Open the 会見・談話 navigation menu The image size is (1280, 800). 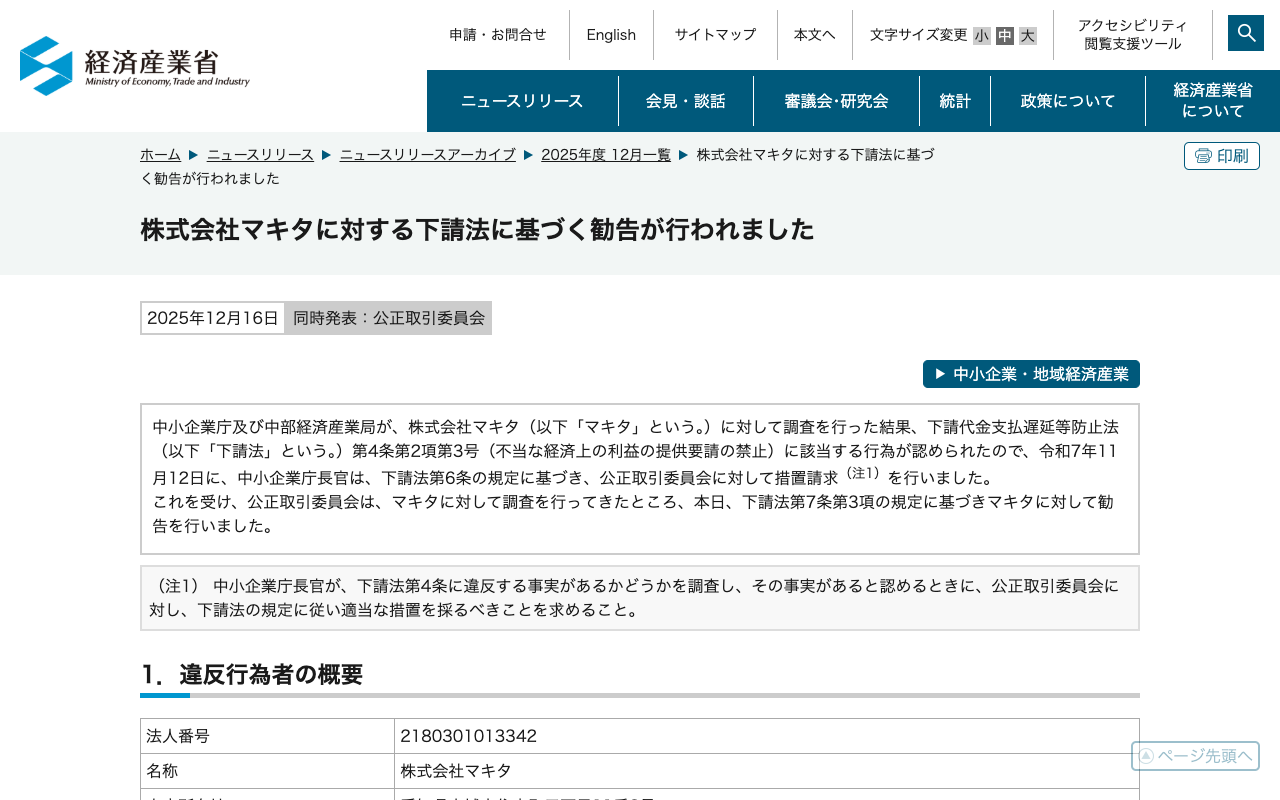[686, 101]
